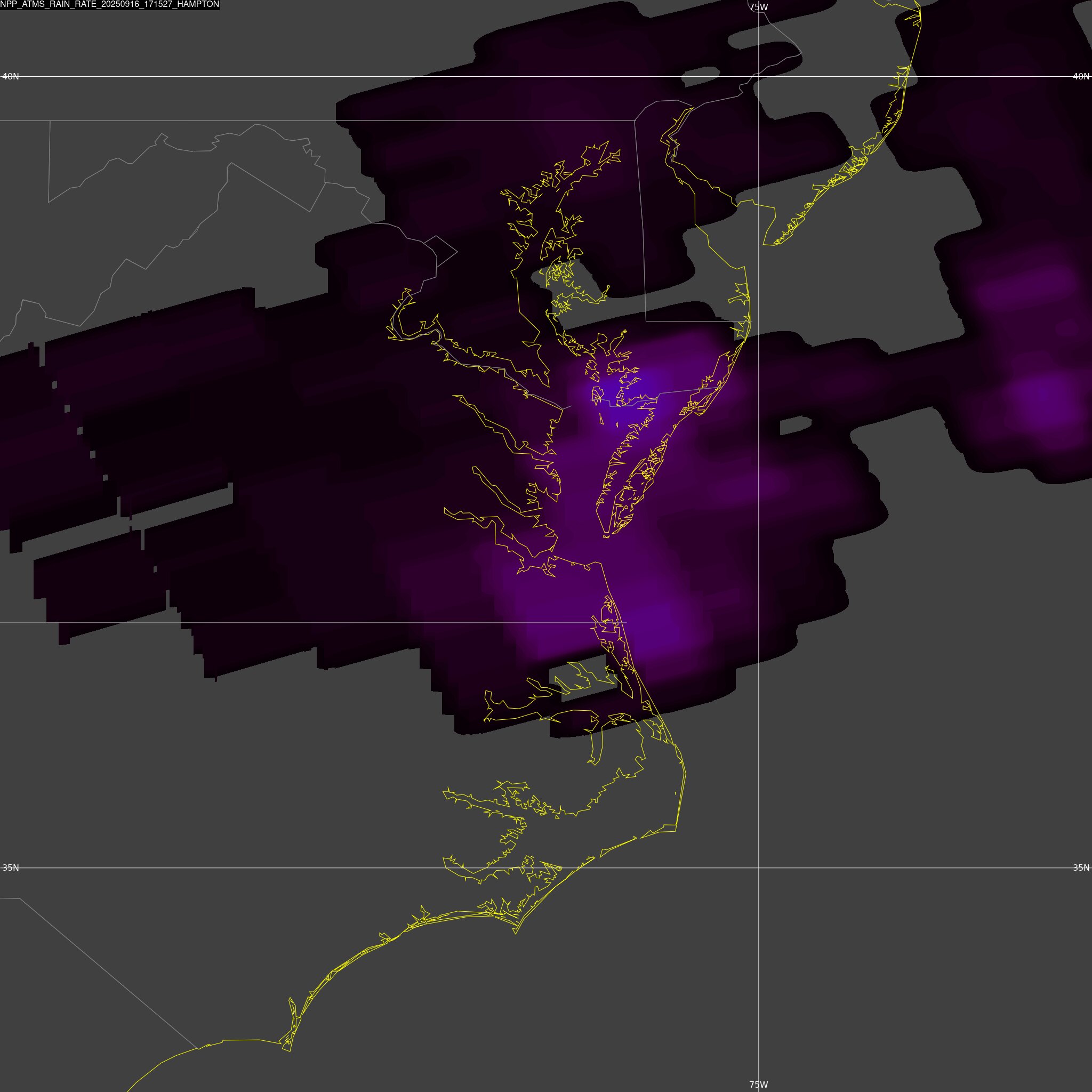
Task: Click the 35N label on the right edge
Action: 1081,868
